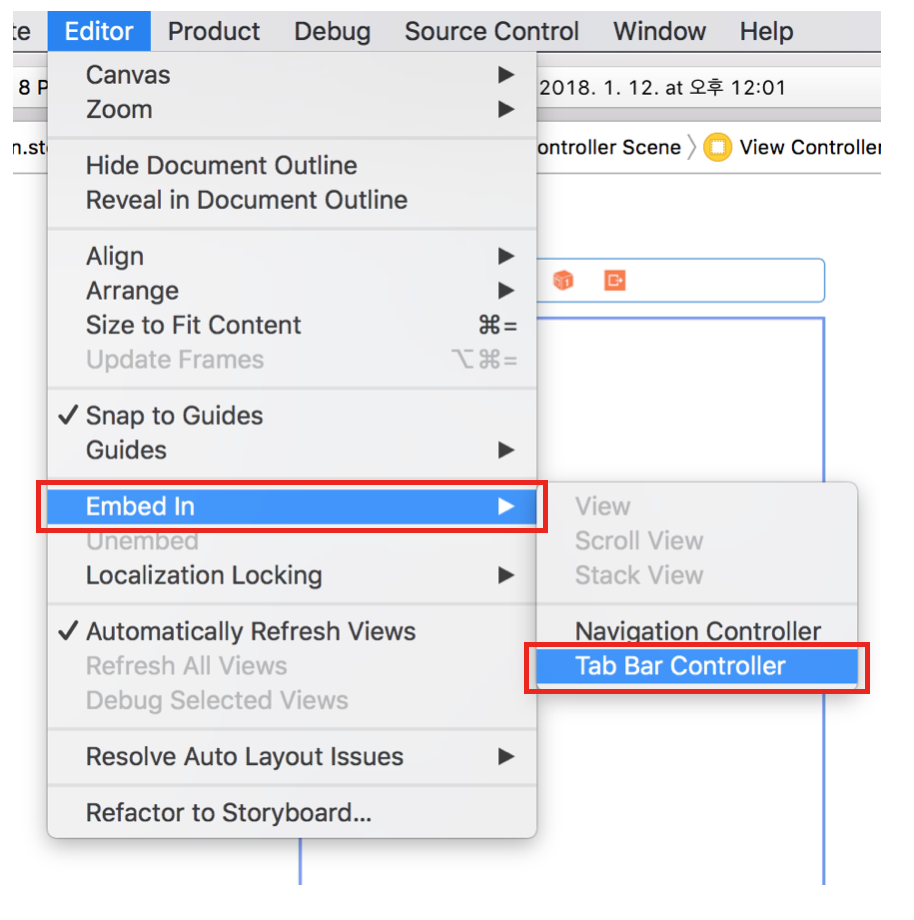Open the Arrange submenu
The image size is (914, 920).
(x=292, y=291)
